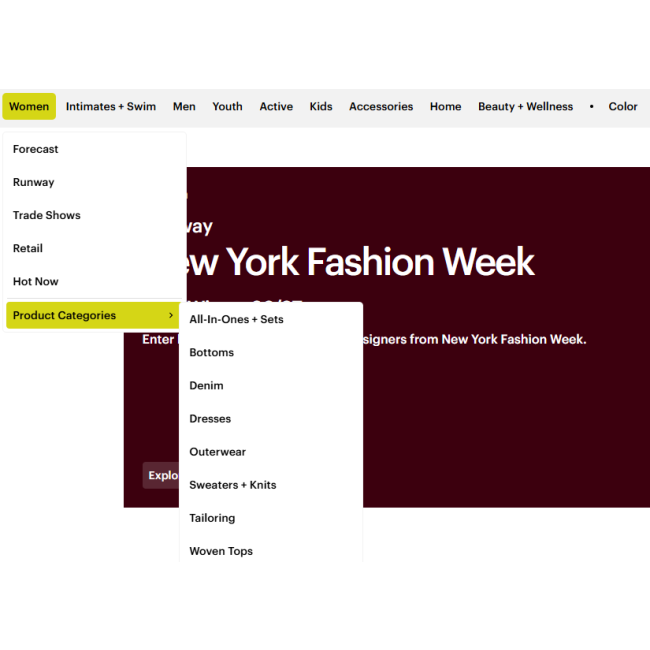Screen dimensions: 650x650
Task: Select Bottoms in the submenu
Action: tap(271, 352)
